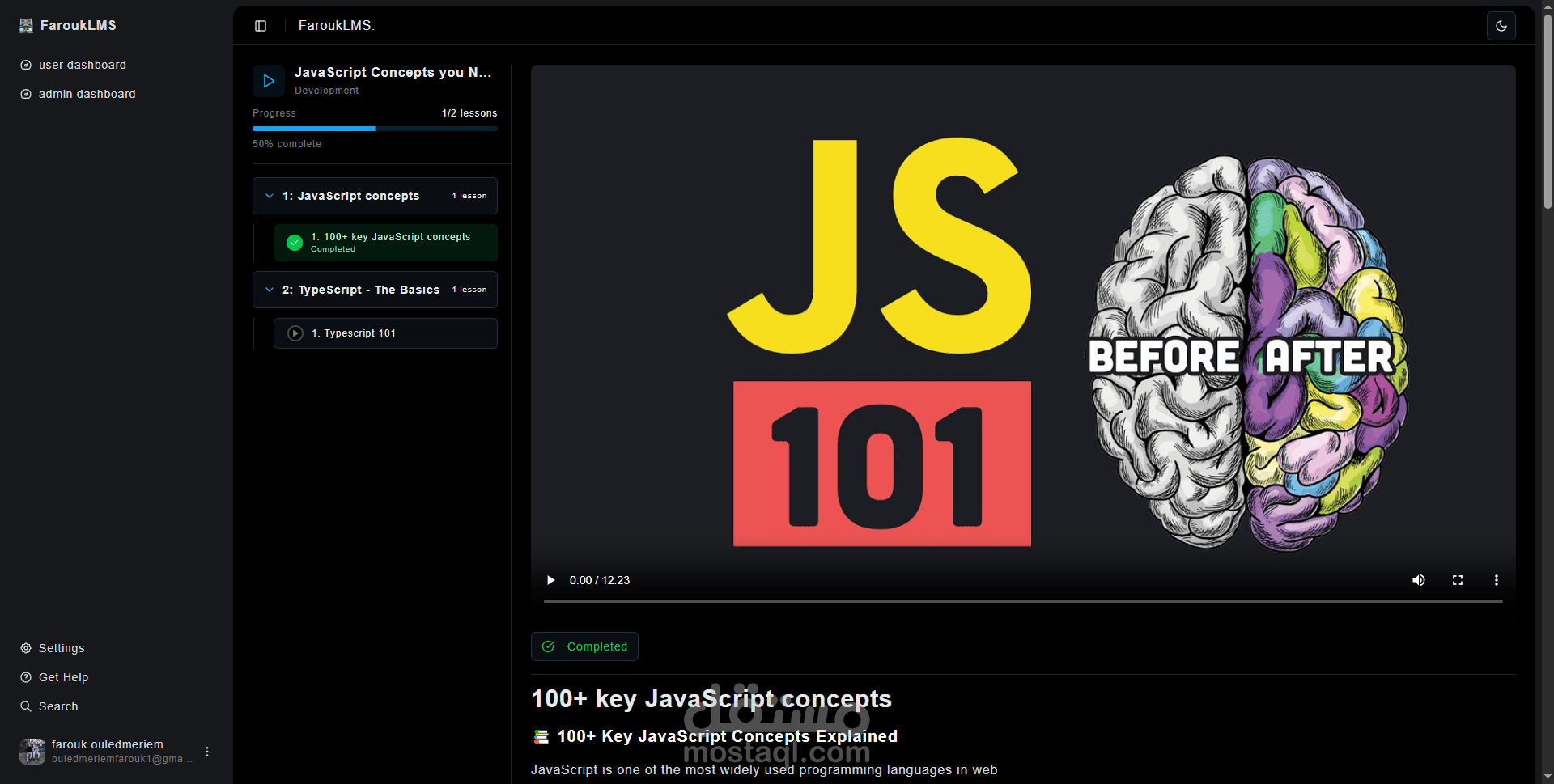Click the check icon in Completed button
This screenshot has width=1554, height=784.
(x=548, y=646)
